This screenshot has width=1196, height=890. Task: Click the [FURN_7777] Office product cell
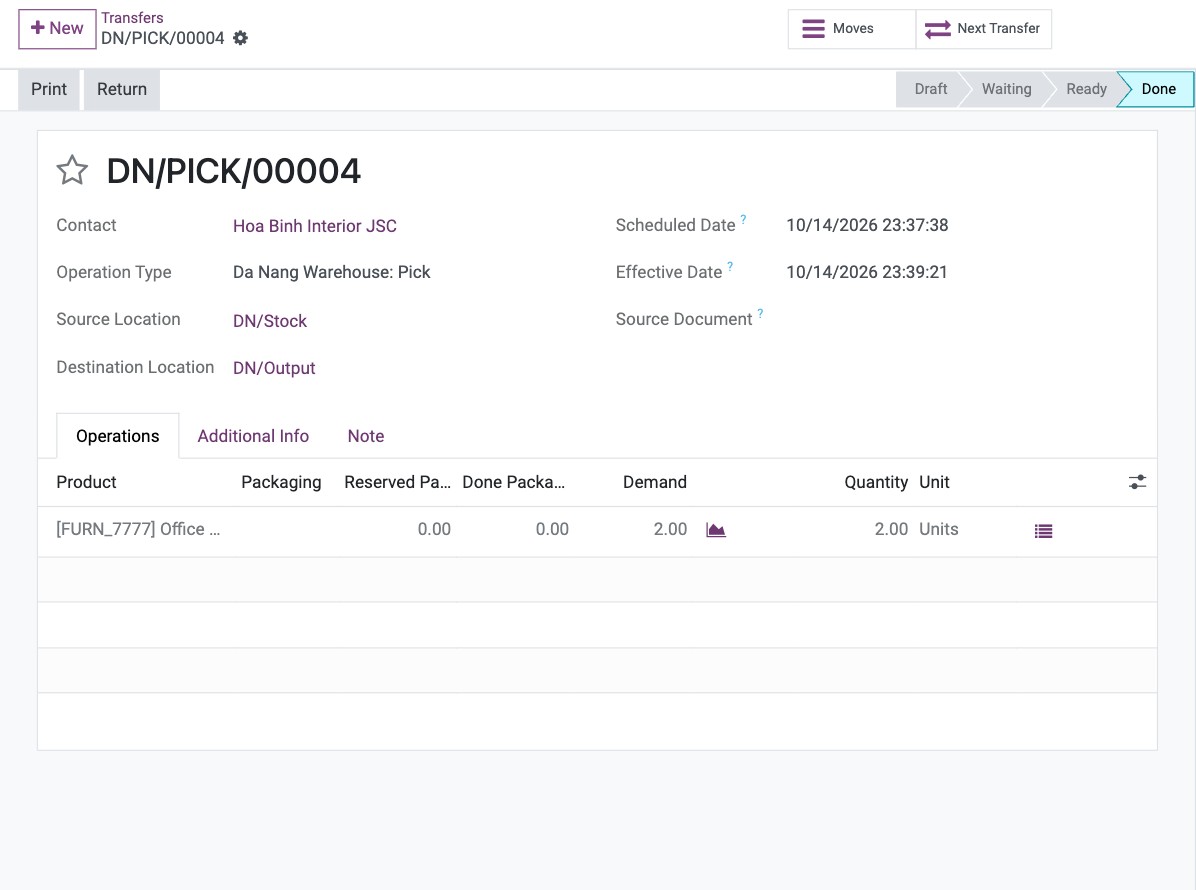click(138, 529)
